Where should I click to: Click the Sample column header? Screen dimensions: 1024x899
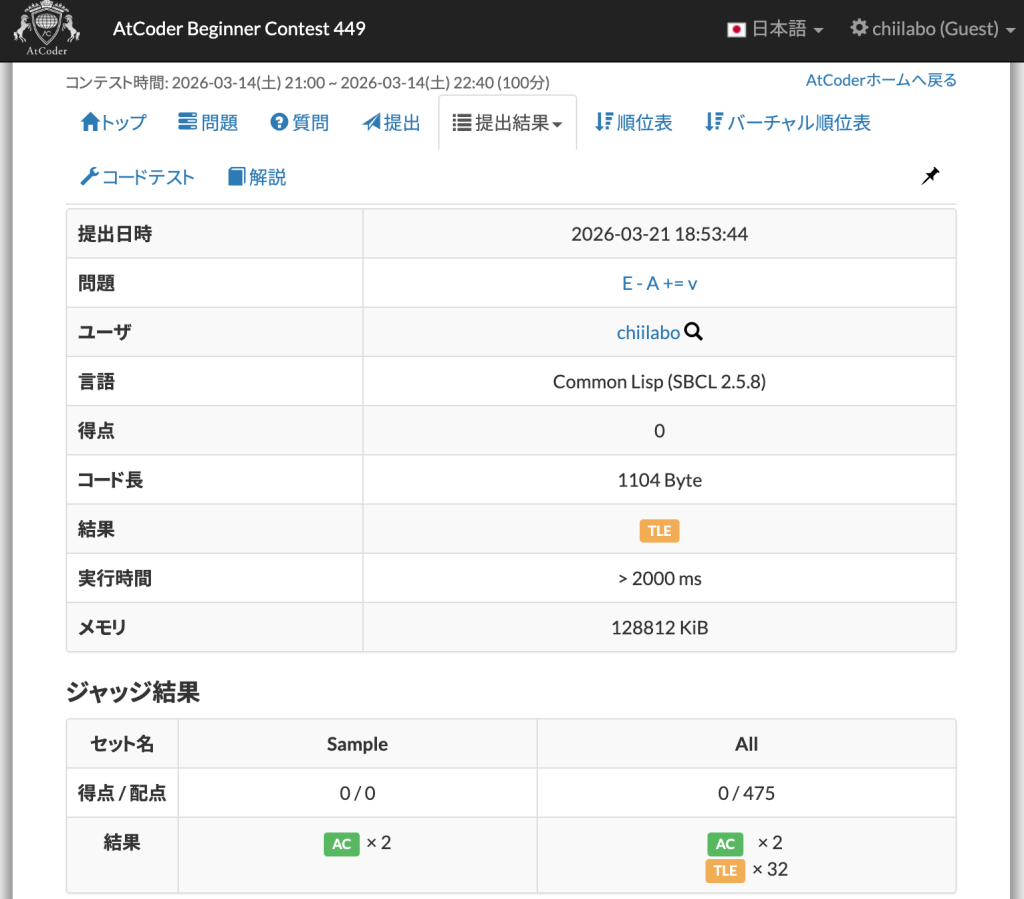coord(357,744)
